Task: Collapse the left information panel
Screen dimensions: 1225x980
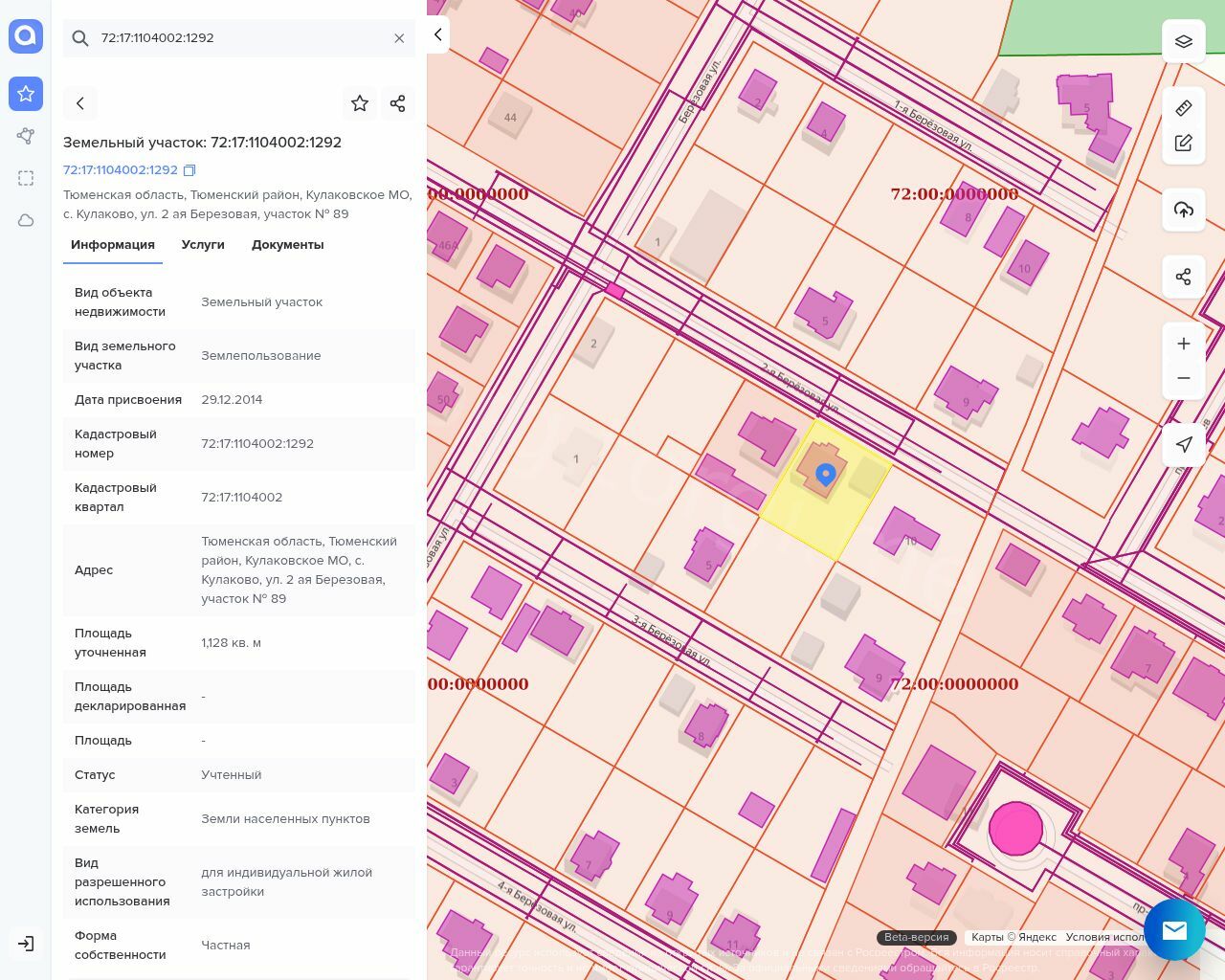Action: (x=437, y=34)
